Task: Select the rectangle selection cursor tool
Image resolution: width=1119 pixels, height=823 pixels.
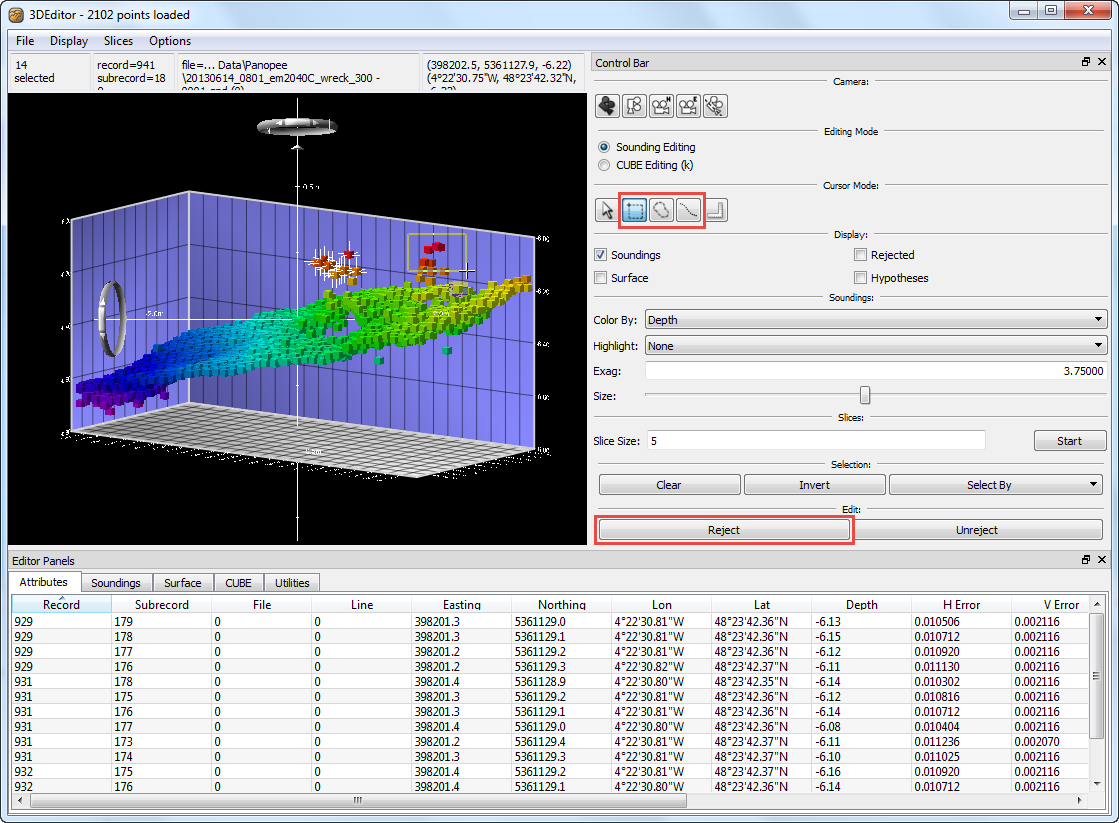Action: [x=633, y=210]
